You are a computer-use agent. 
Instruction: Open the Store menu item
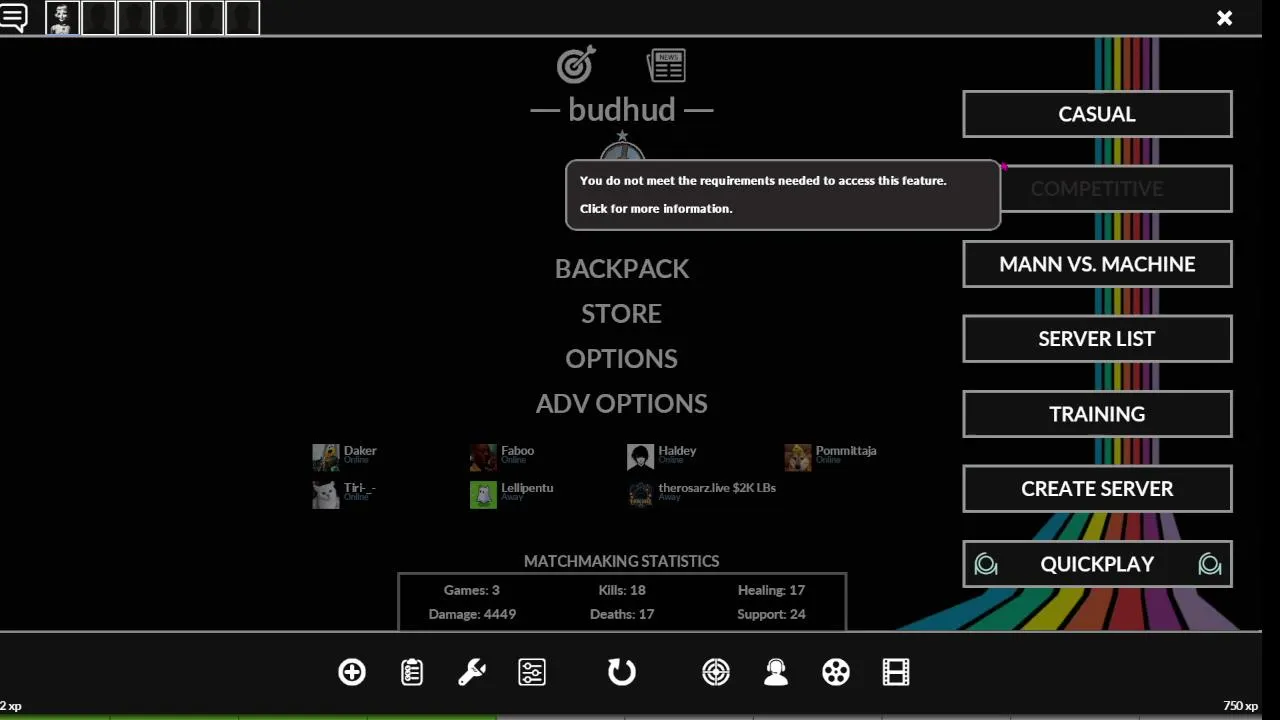pos(621,314)
